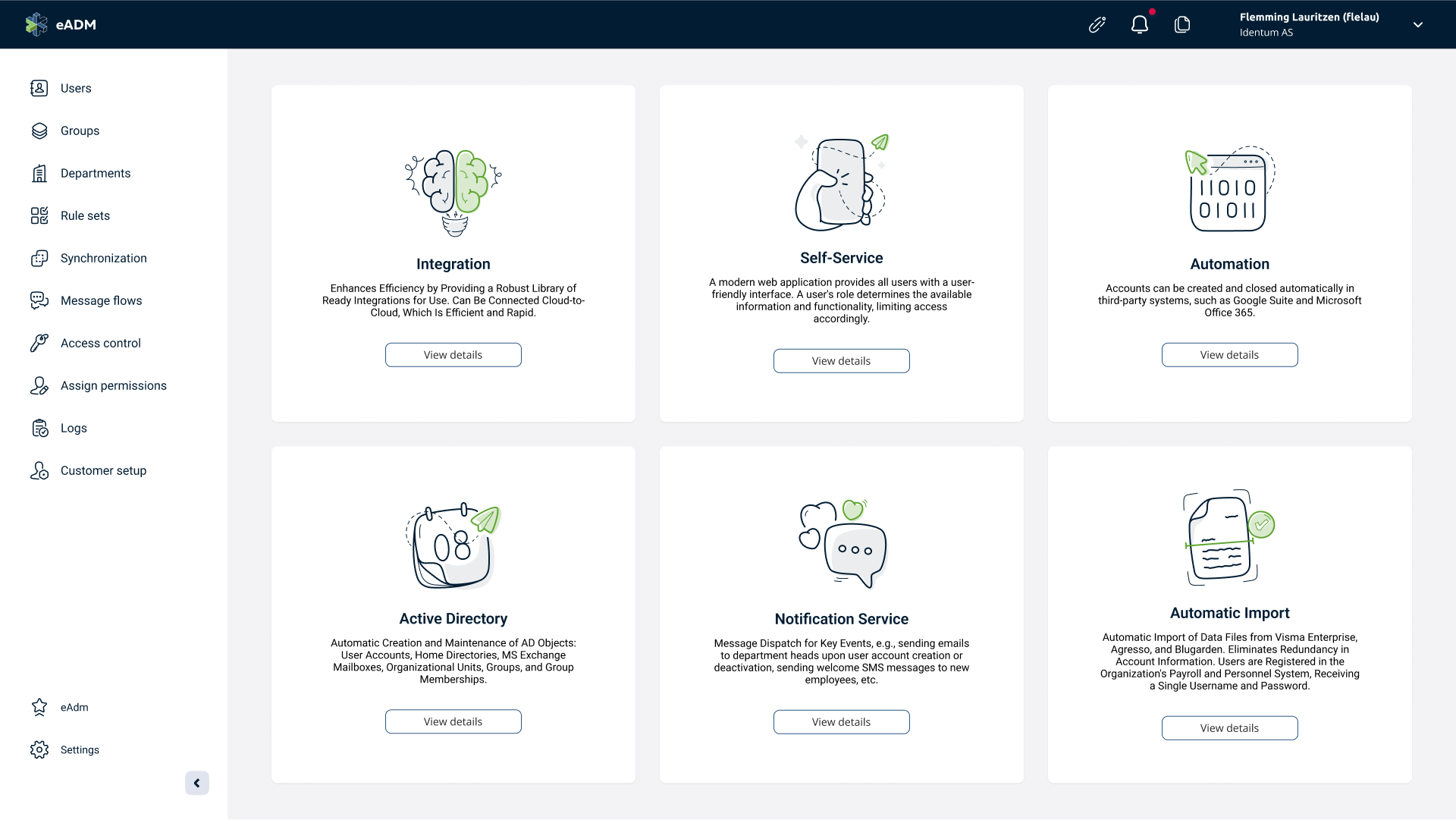Image resolution: width=1456 pixels, height=820 pixels.
Task: Collapse the sidebar navigation panel
Action: coord(196,783)
